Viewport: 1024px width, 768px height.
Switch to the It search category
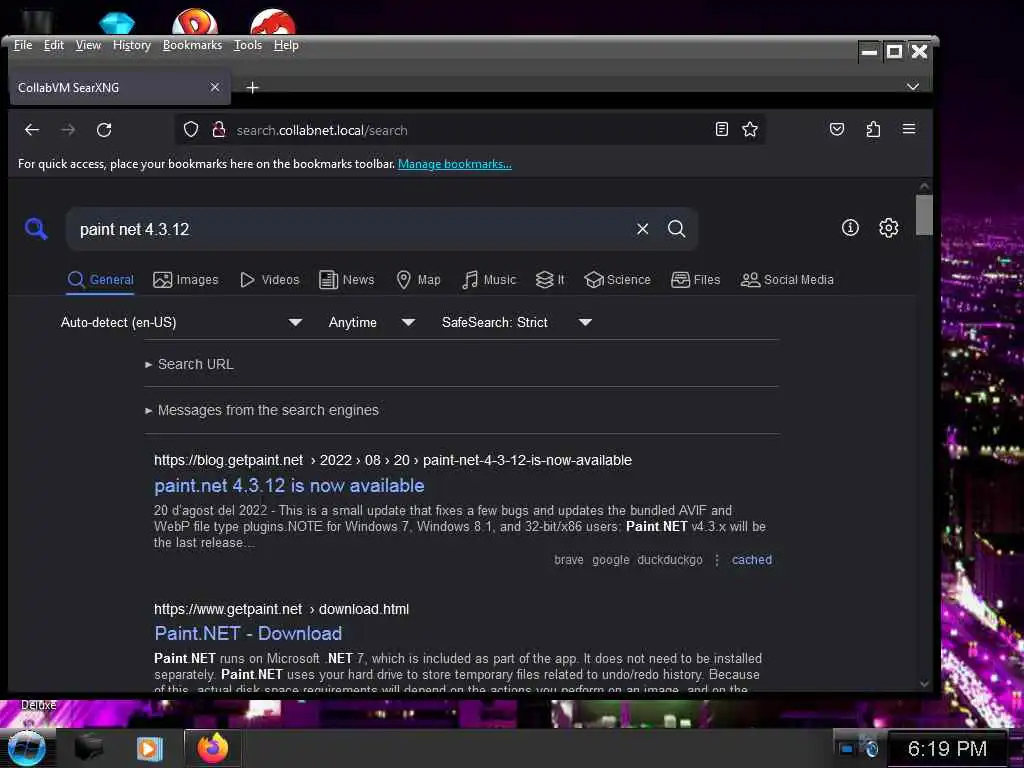click(x=550, y=280)
